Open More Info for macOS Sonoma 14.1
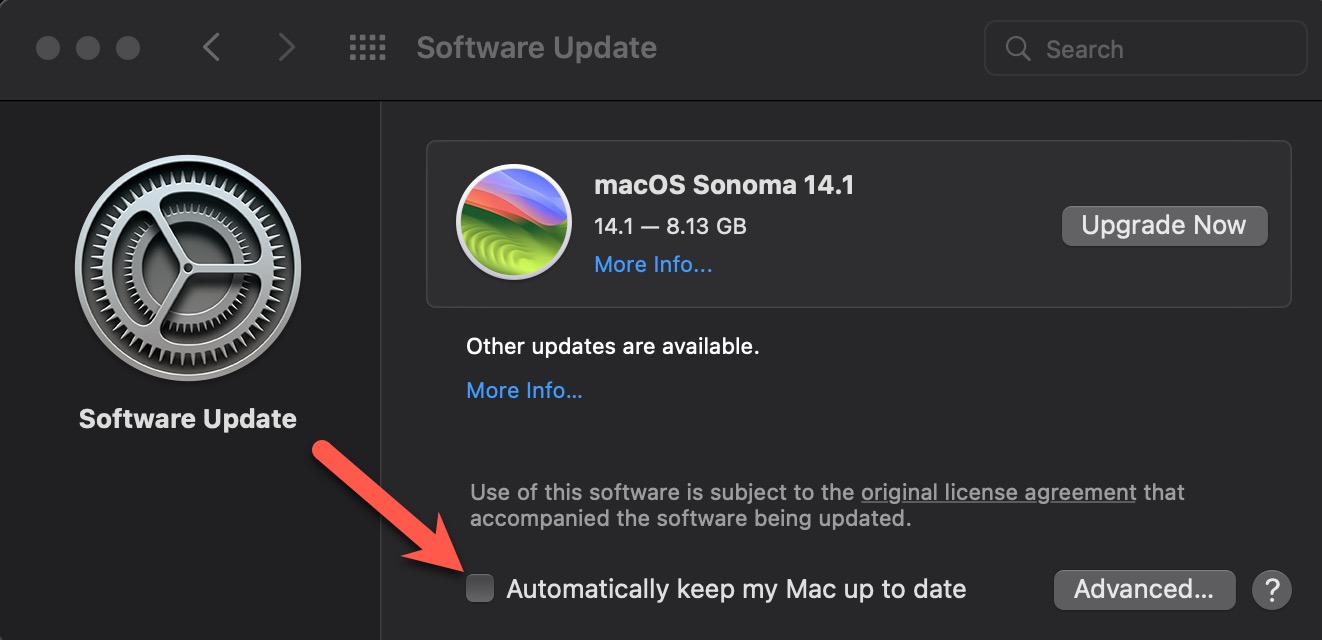The height and width of the screenshot is (640, 1322). click(653, 264)
